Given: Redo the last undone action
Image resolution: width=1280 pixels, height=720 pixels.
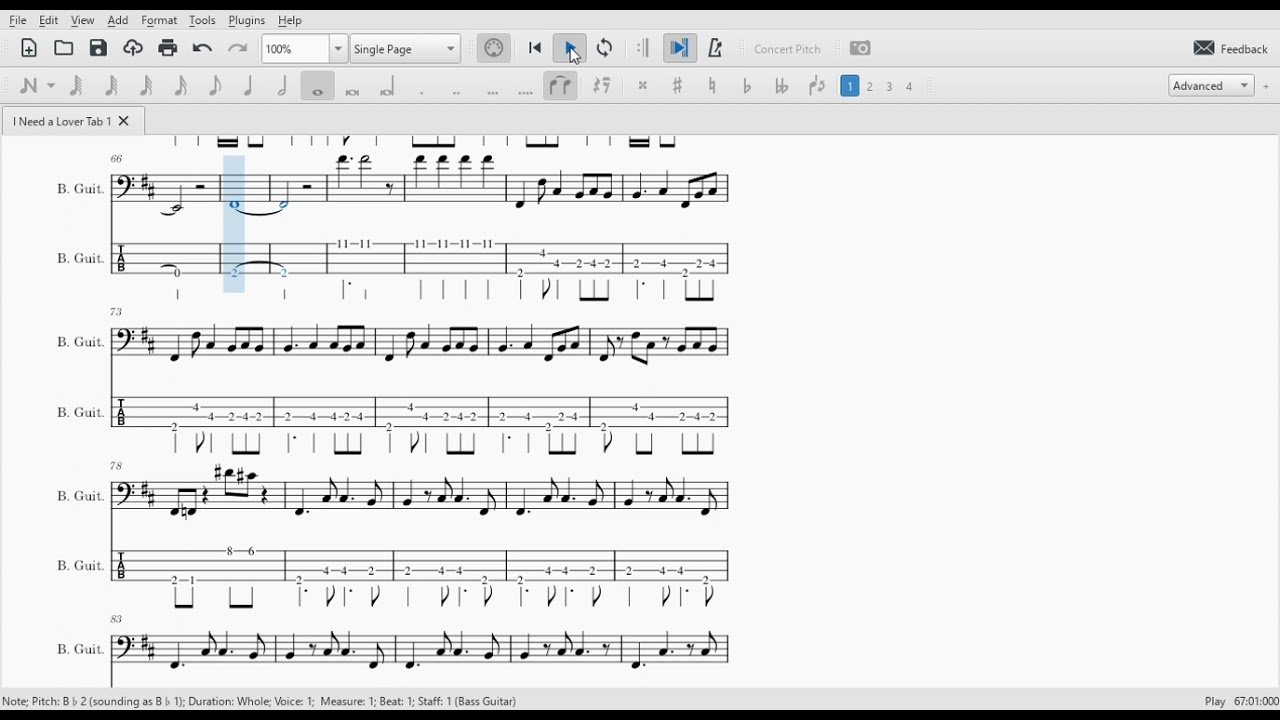Looking at the screenshot, I should pos(237,48).
